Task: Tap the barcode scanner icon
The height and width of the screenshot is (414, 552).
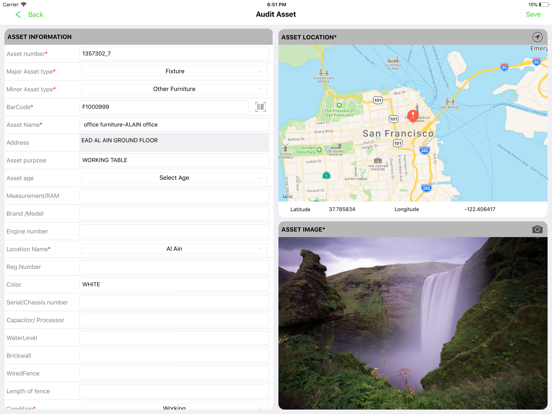Action: (x=260, y=107)
